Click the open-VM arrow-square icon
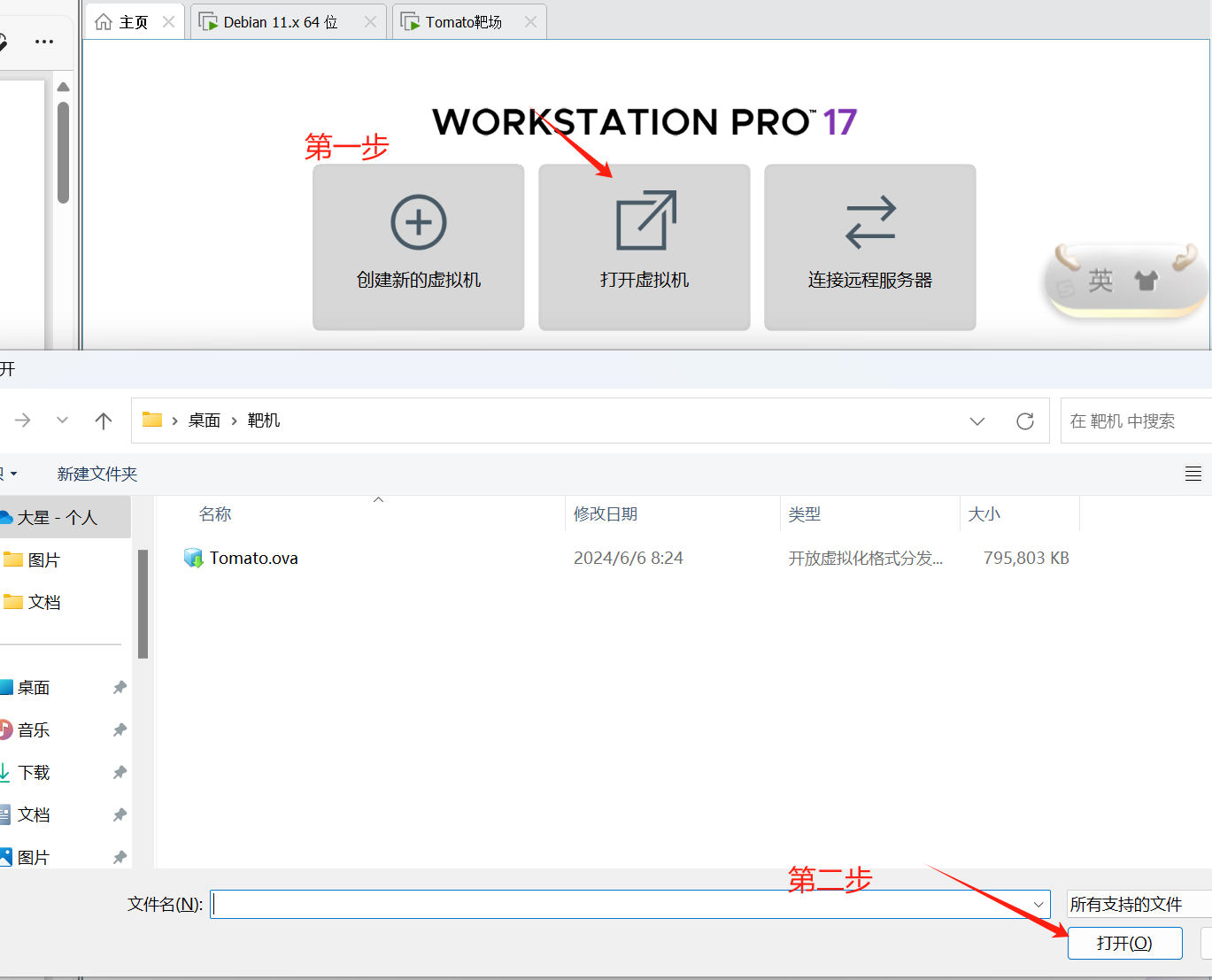Image resolution: width=1212 pixels, height=980 pixels. [x=646, y=220]
